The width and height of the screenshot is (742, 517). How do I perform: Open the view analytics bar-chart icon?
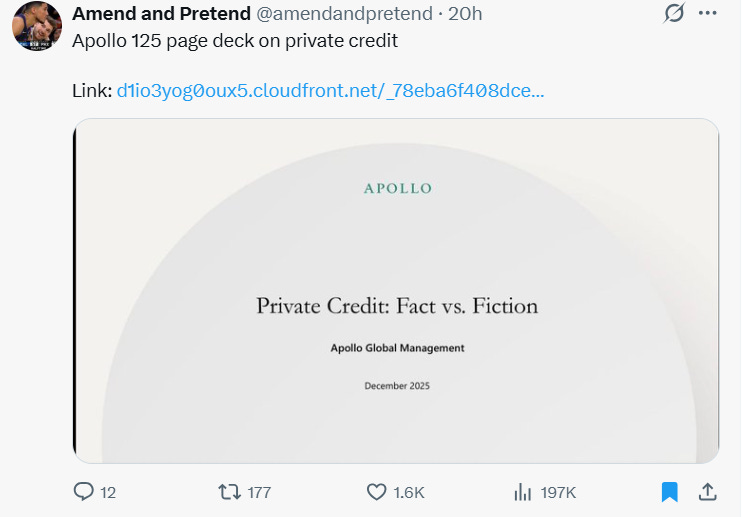pyautogui.click(x=522, y=492)
